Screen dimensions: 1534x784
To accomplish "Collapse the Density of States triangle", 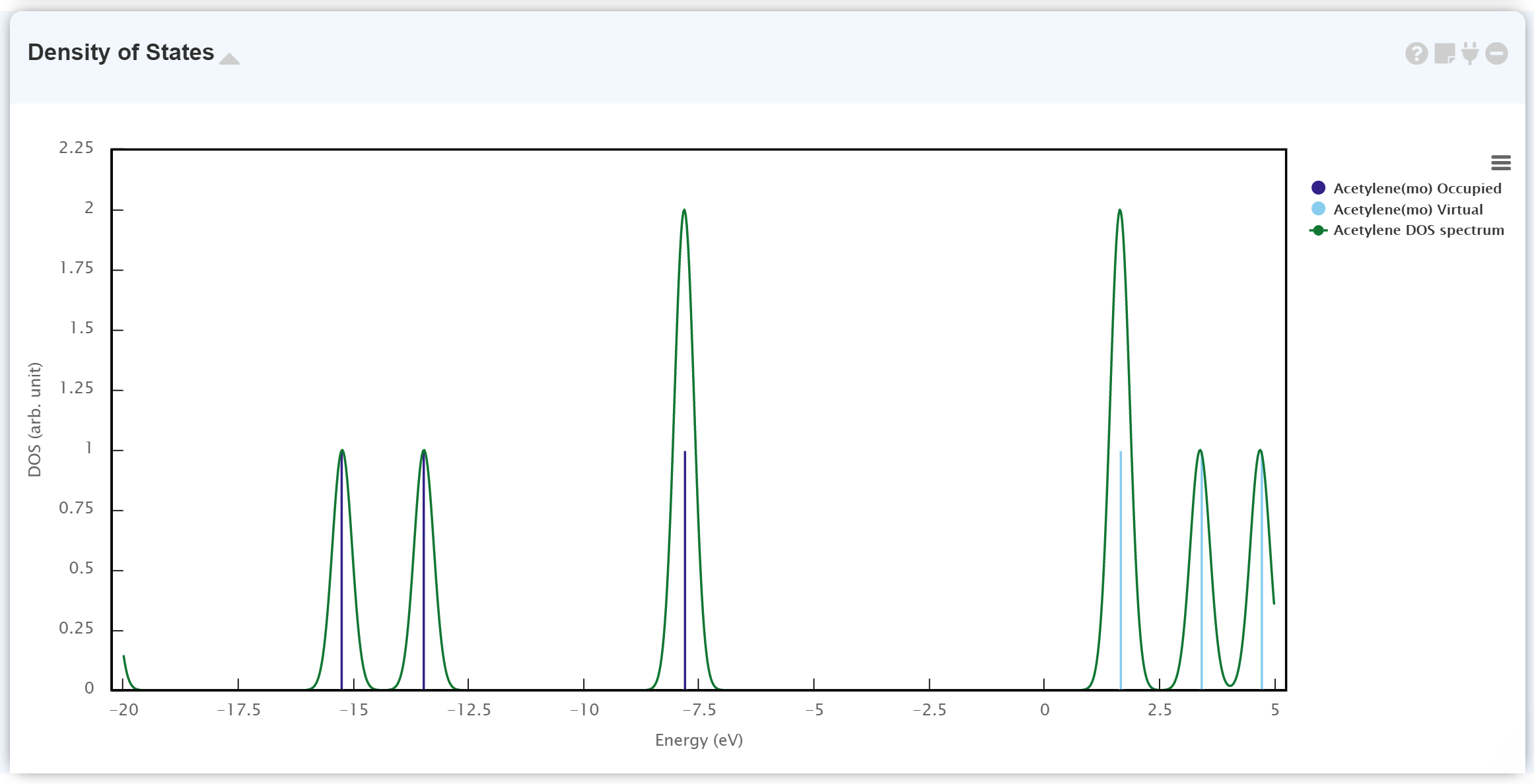I will click(229, 59).
